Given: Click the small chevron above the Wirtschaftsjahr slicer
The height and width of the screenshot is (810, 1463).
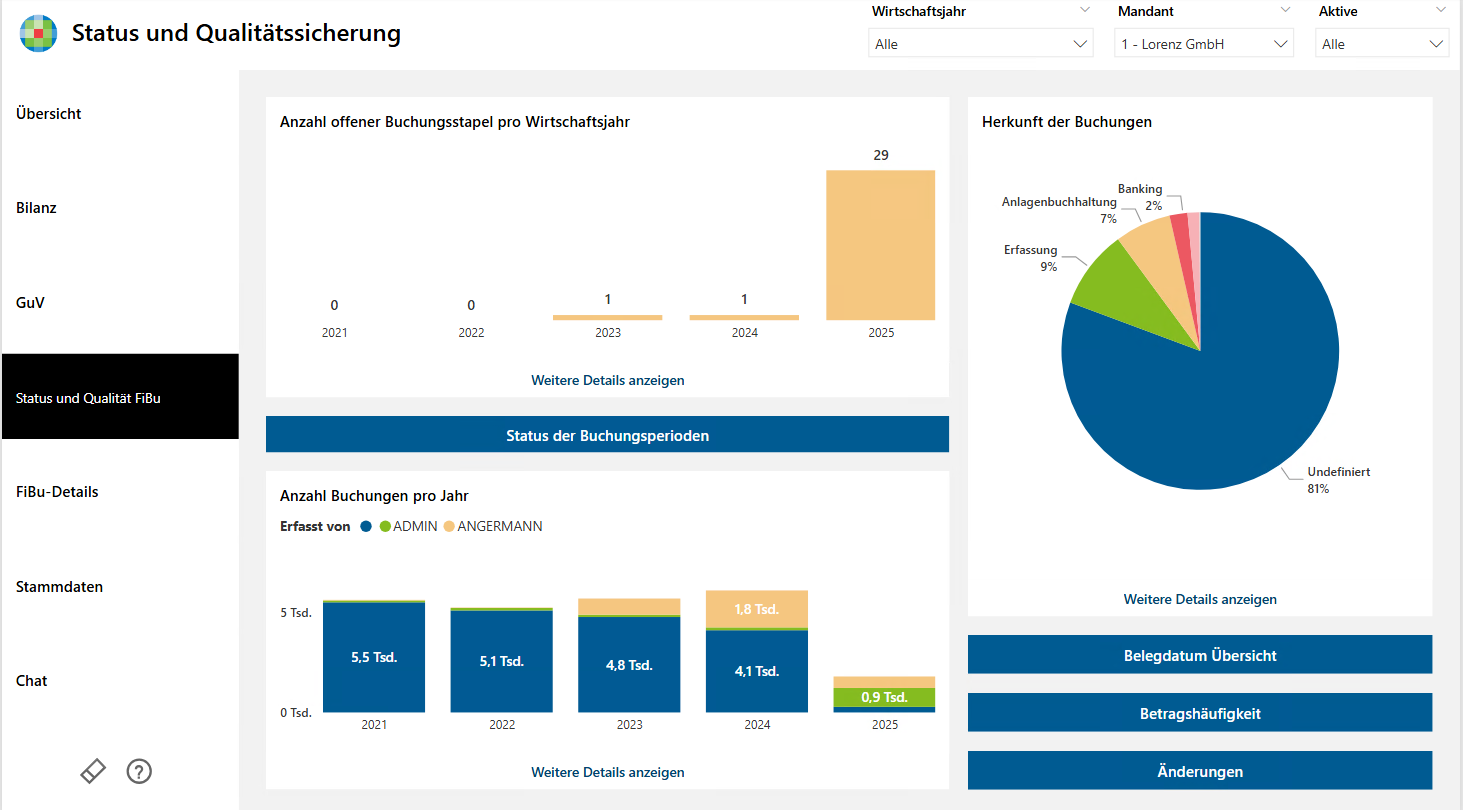Looking at the screenshot, I should (x=1085, y=11).
